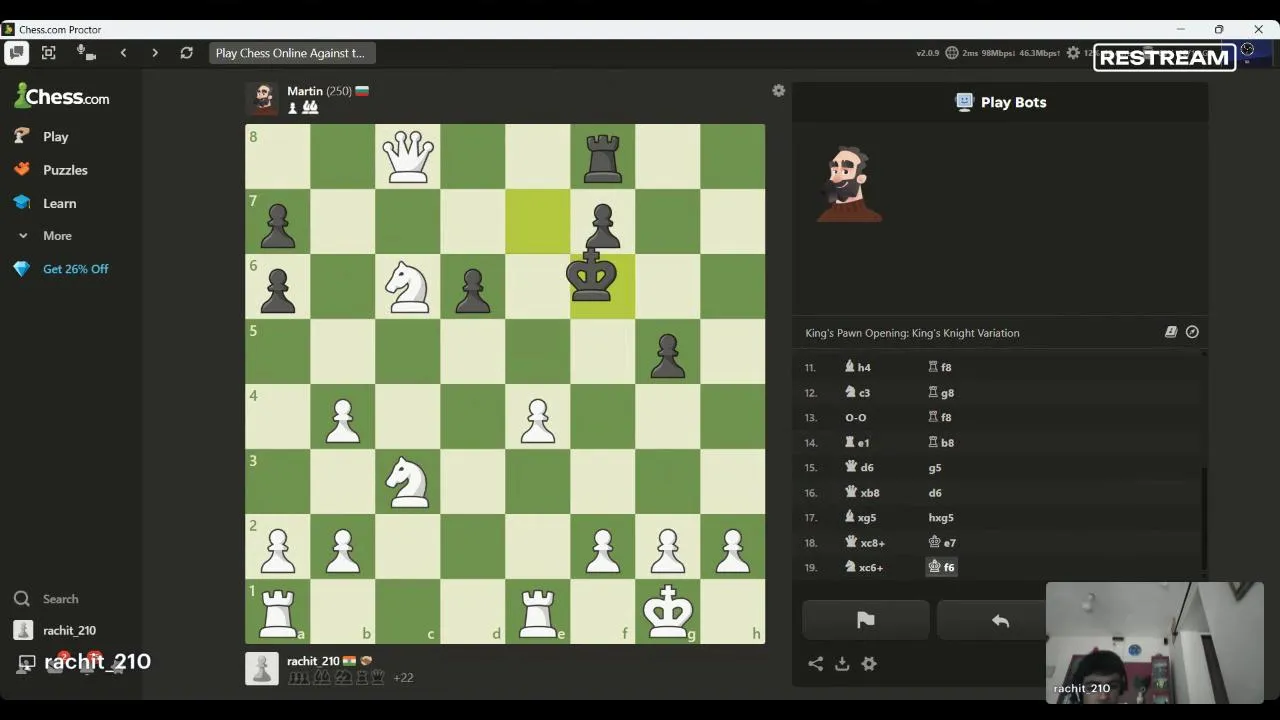This screenshot has height=720, width=1280.
Task: Resign with the flag button
Action: (866, 621)
